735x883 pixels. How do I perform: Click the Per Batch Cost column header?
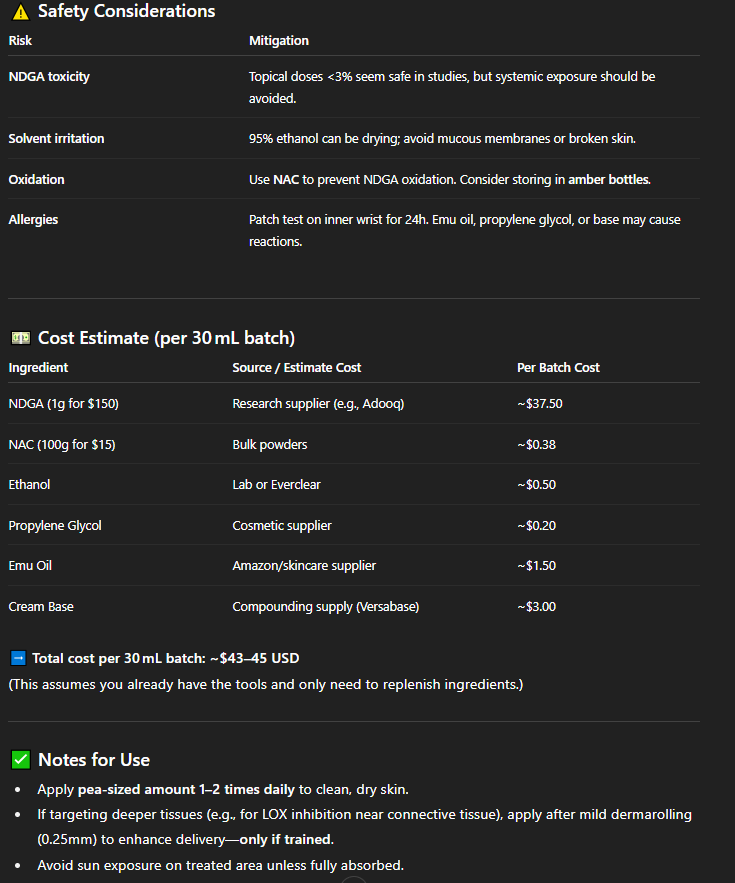558,368
